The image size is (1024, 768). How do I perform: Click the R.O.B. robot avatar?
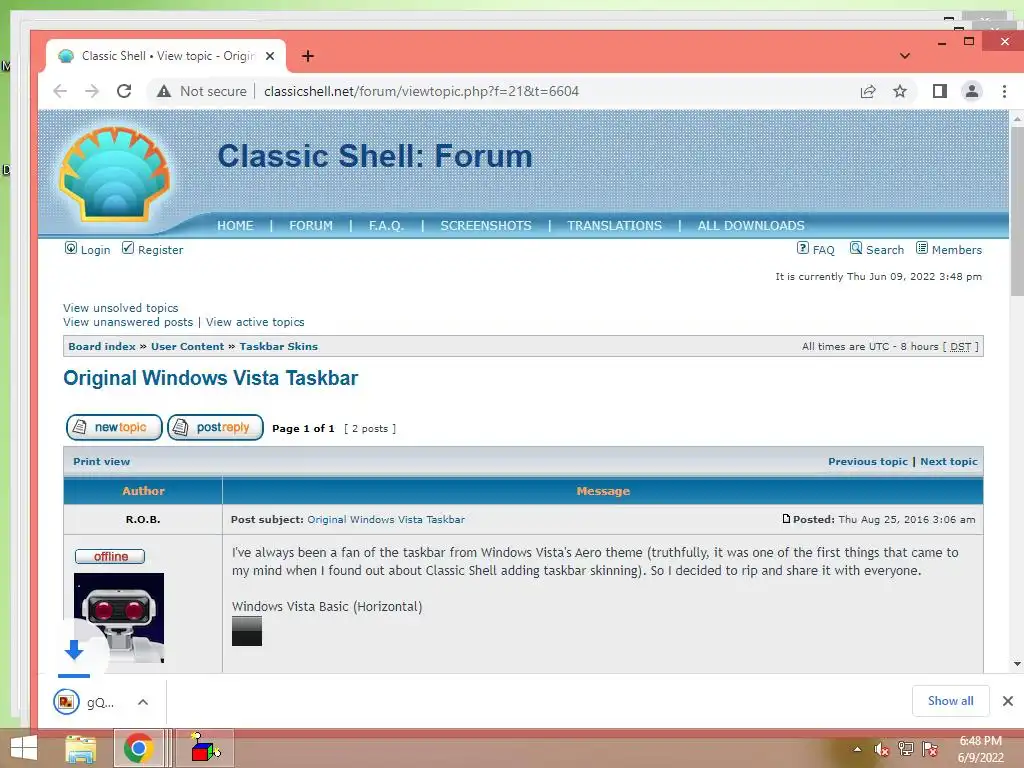click(119, 618)
